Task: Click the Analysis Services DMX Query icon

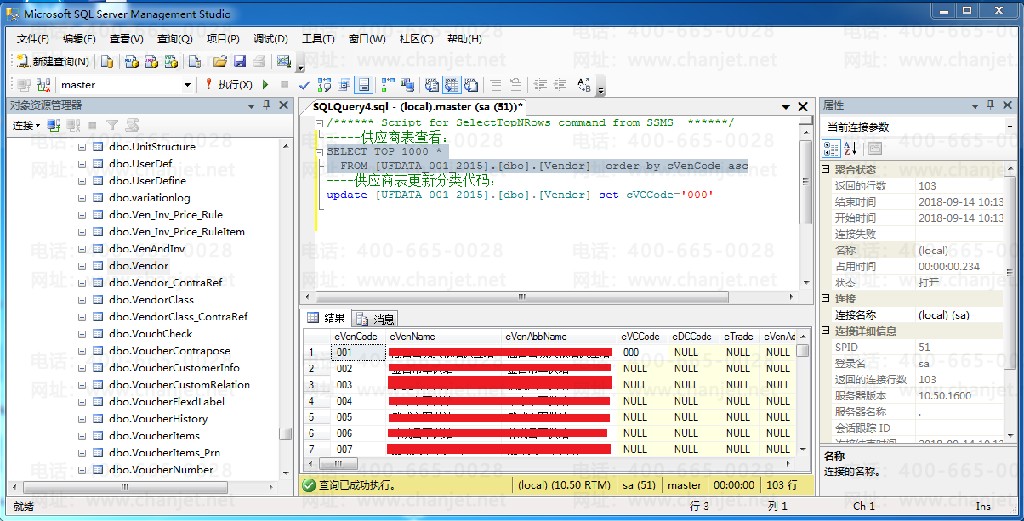Action: point(152,61)
